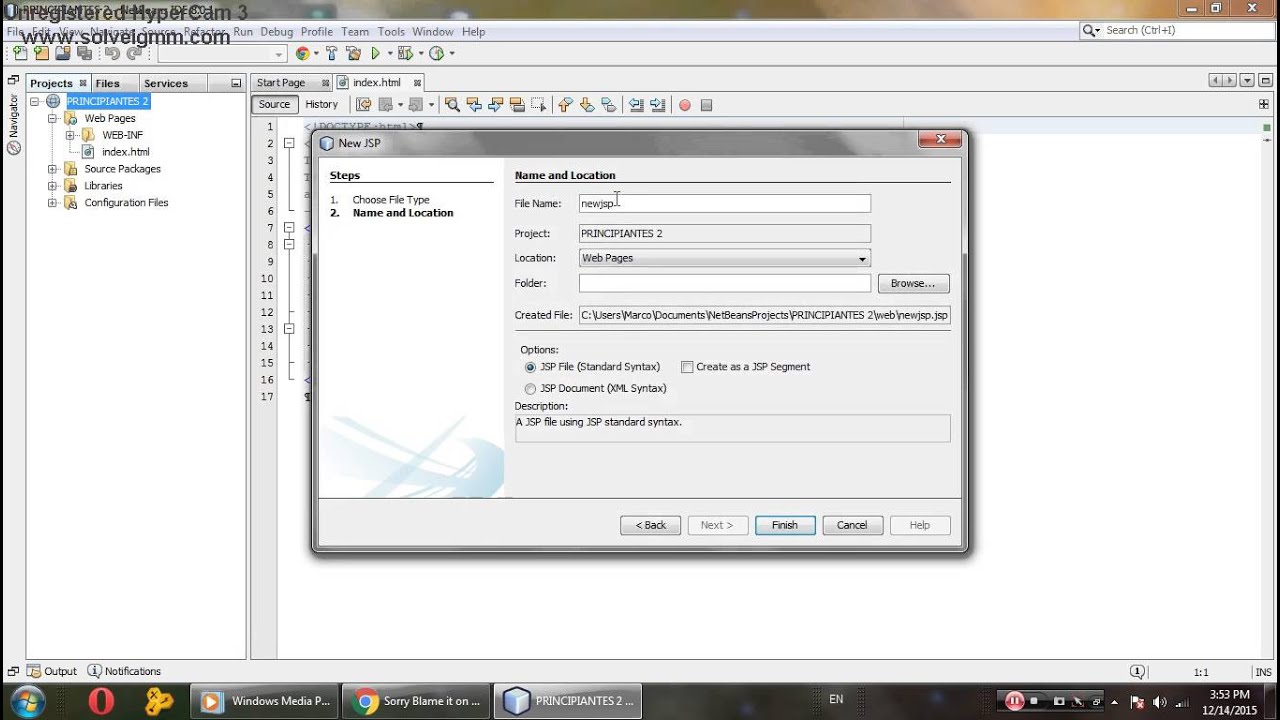Viewport: 1280px width, 720px height.
Task: Click the Clean and Build icon
Action: pyautogui.click(x=353, y=53)
